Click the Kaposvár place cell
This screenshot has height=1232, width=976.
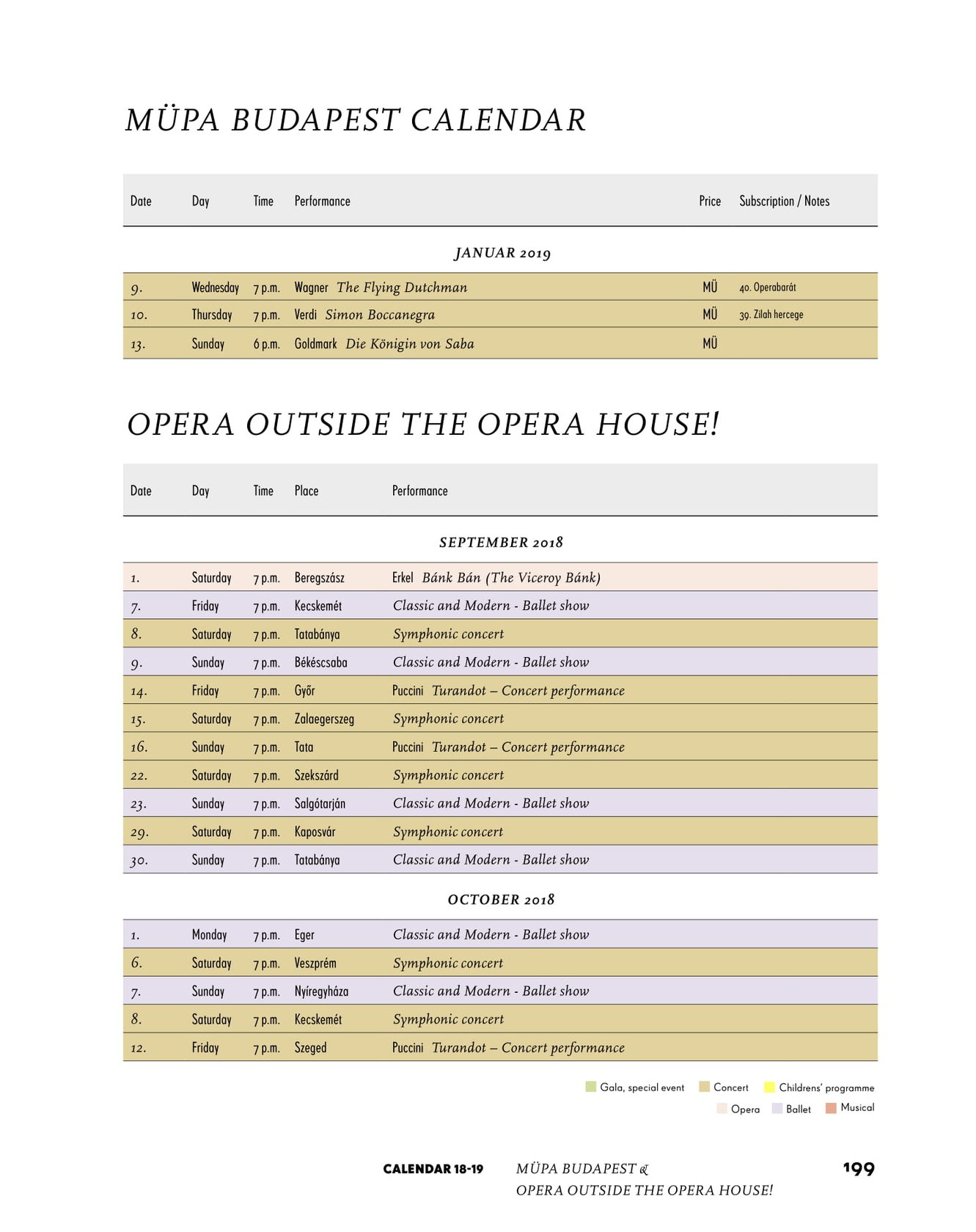tap(315, 832)
